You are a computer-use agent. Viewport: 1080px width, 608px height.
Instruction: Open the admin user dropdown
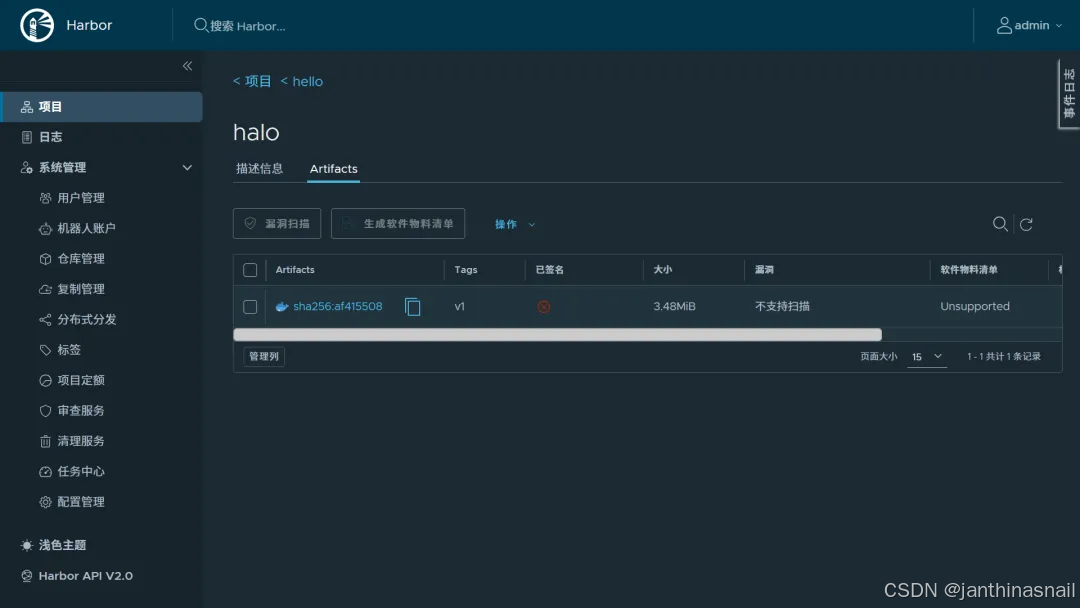click(1029, 25)
